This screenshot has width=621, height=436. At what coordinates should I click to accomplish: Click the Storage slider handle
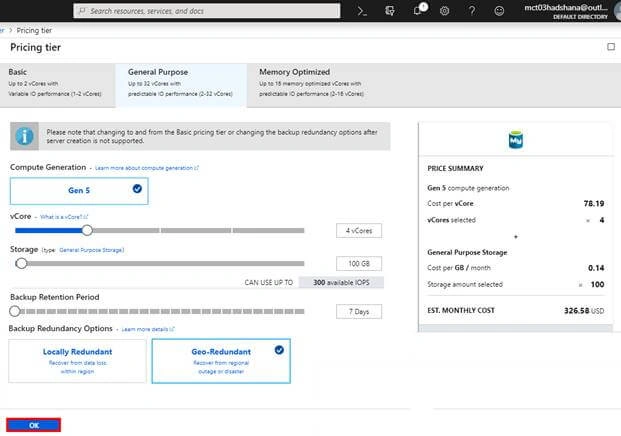(21, 263)
